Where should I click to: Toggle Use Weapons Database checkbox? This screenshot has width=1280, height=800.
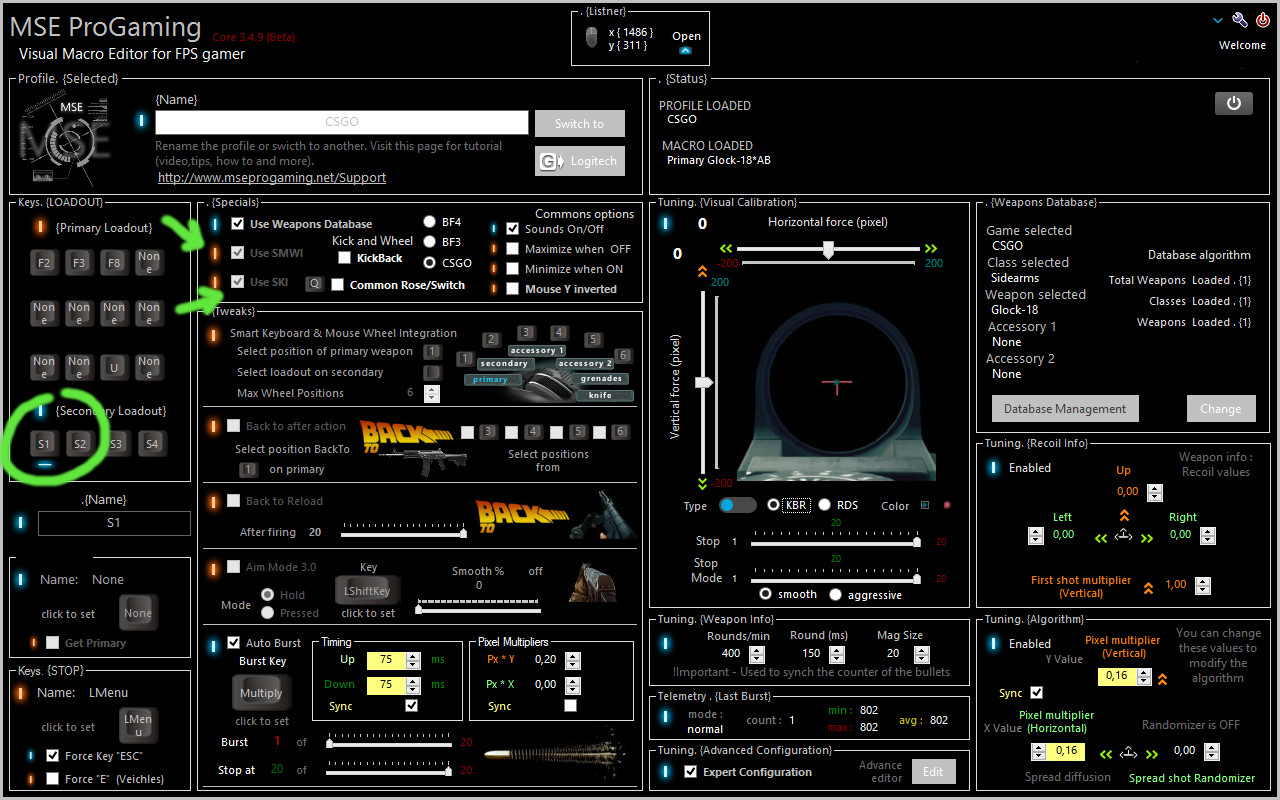(x=238, y=224)
